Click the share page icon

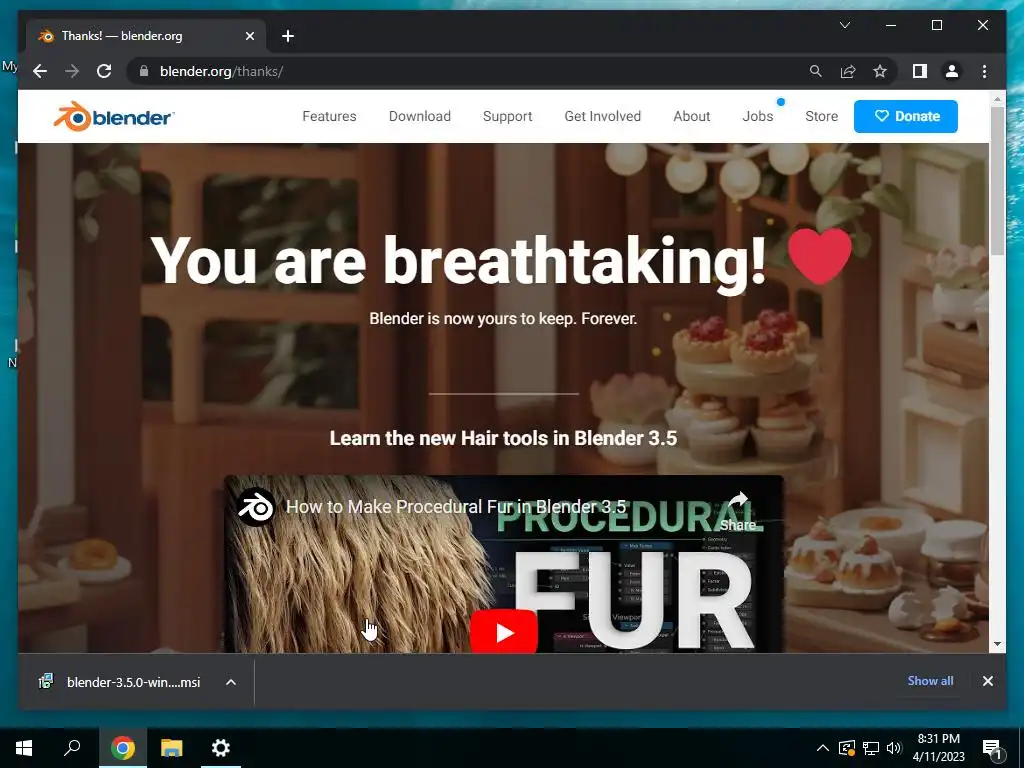click(848, 71)
